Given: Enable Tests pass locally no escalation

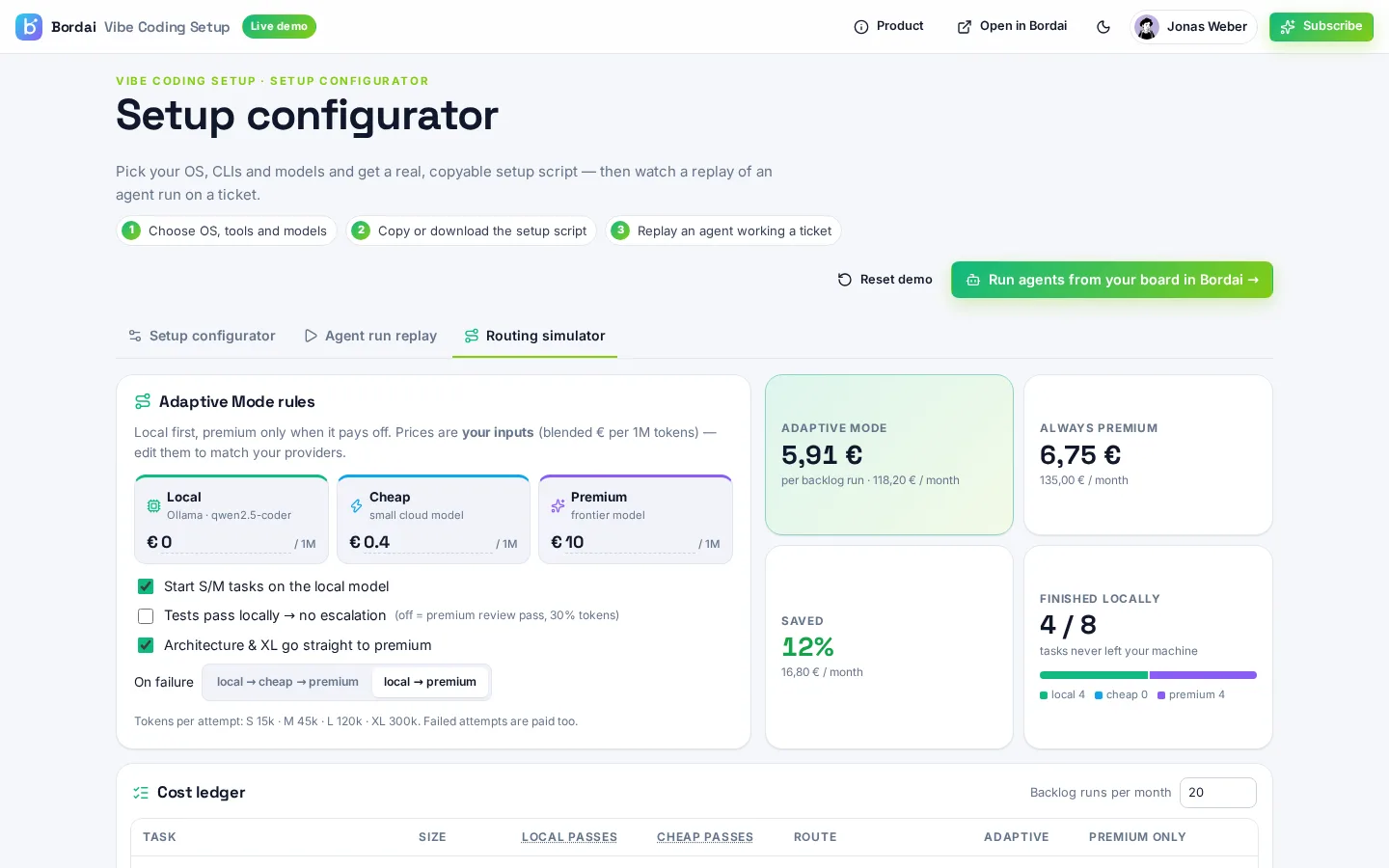Looking at the screenshot, I should [x=146, y=616].
